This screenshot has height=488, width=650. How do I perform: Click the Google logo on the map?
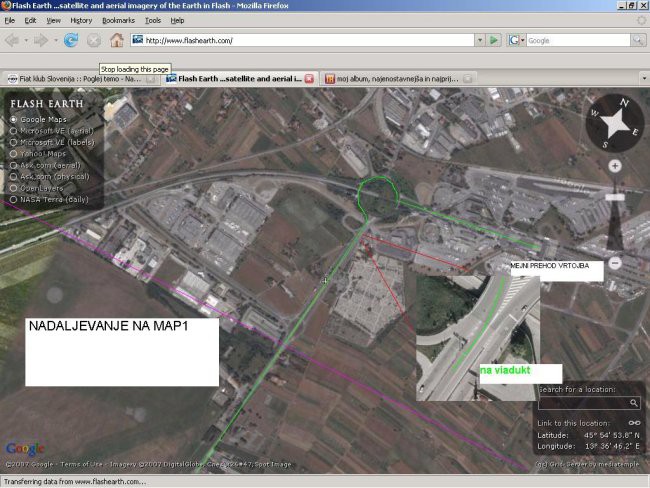click(x=25, y=449)
